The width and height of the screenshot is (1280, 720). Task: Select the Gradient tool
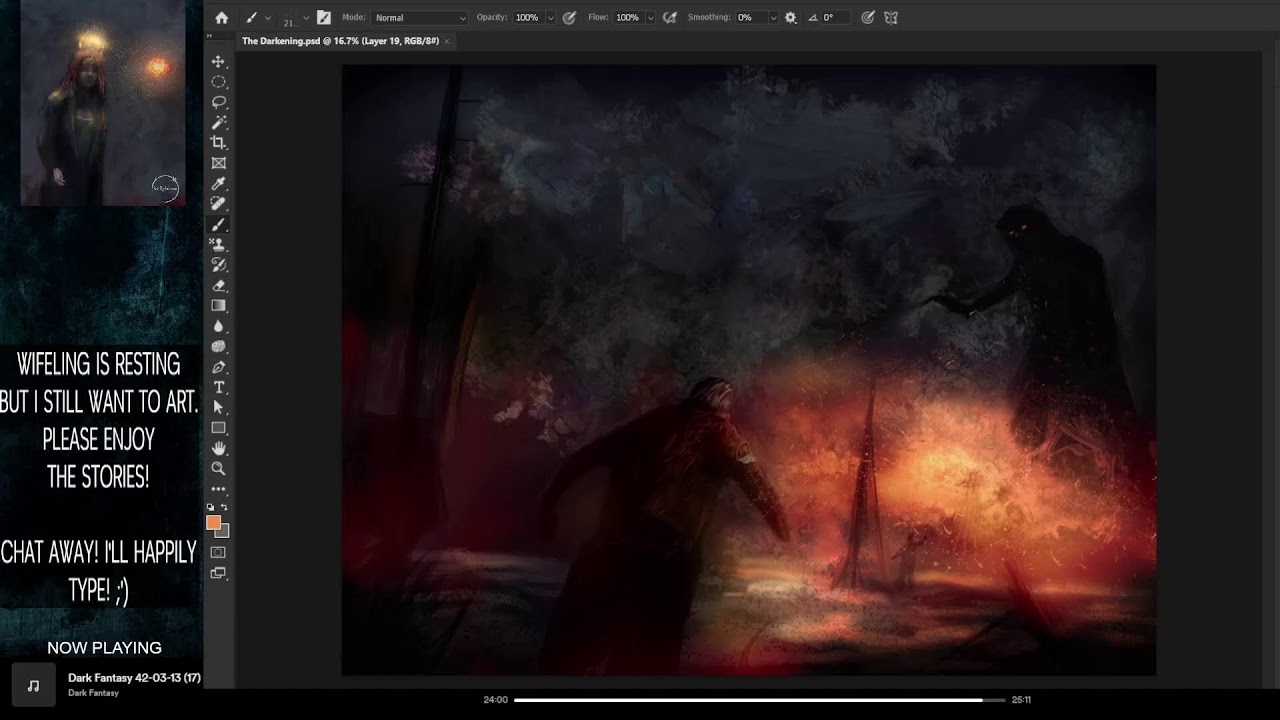point(218,306)
